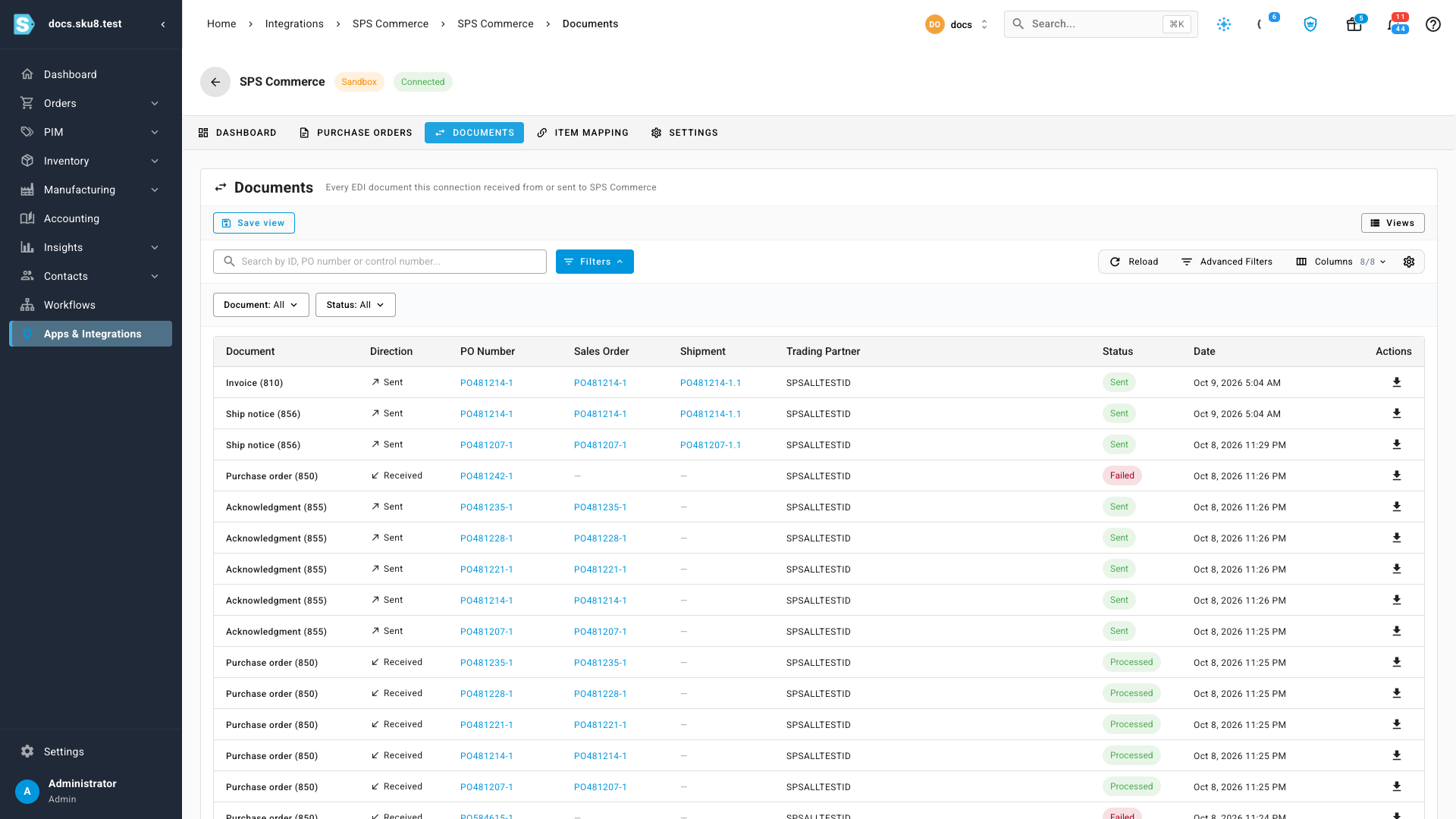Focus the document search by ID field
Screen dimensions: 1456x819
coord(380,262)
